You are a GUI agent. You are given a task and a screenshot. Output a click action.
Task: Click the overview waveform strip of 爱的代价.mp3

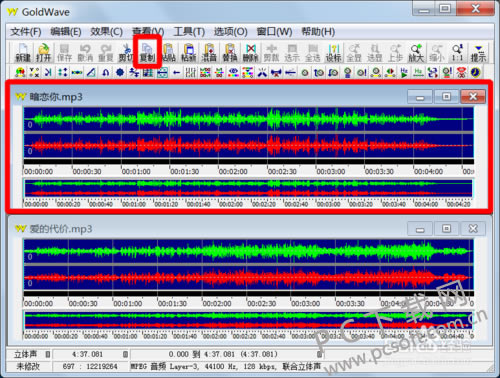click(x=248, y=320)
